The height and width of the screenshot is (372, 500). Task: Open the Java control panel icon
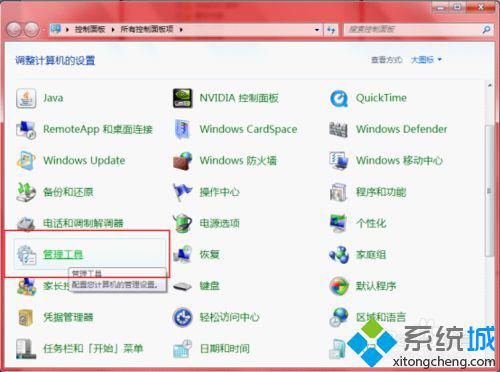[x=26, y=98]
